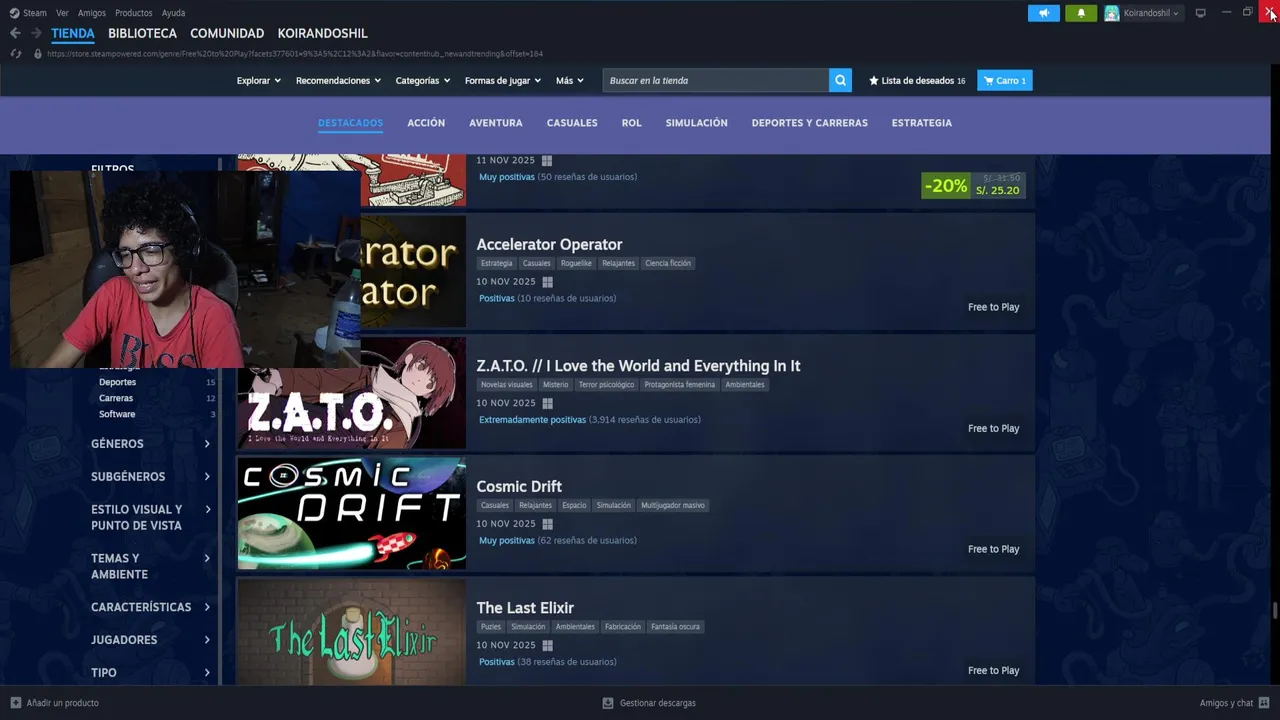Screen dimensions: 1280x720
Task: Open the KOIRANDOSHIL profile section
Action: (x=322, y=33)
